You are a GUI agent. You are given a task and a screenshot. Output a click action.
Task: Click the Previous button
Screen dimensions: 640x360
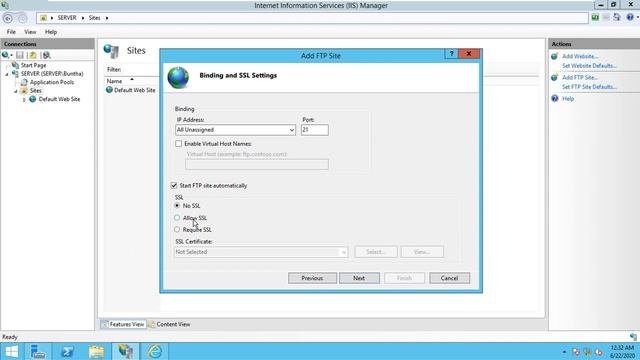pos(312,278)
